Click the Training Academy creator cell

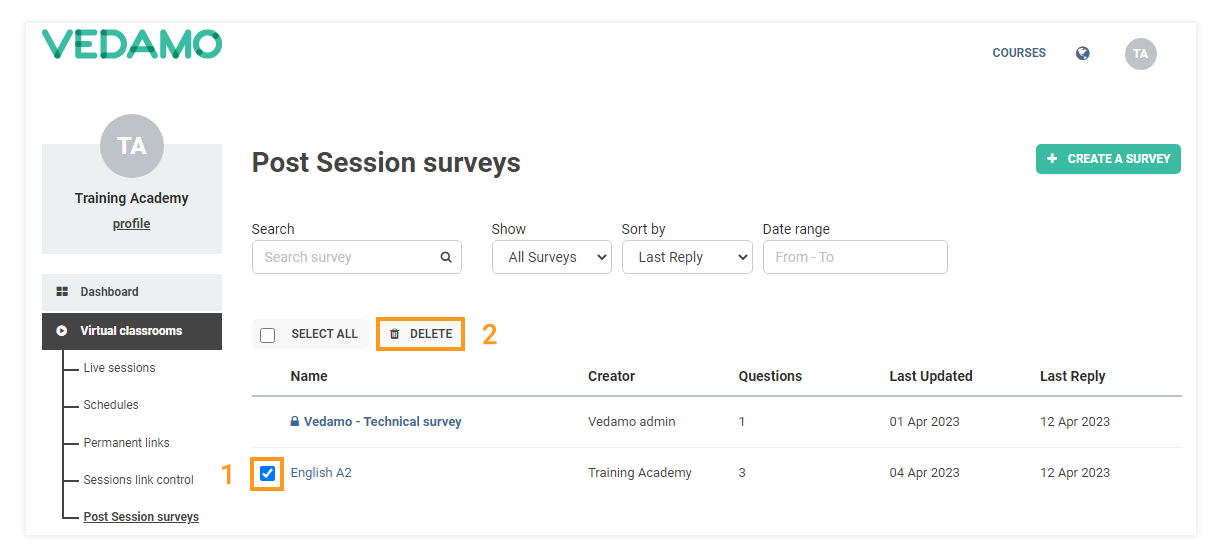coord(640,473)
